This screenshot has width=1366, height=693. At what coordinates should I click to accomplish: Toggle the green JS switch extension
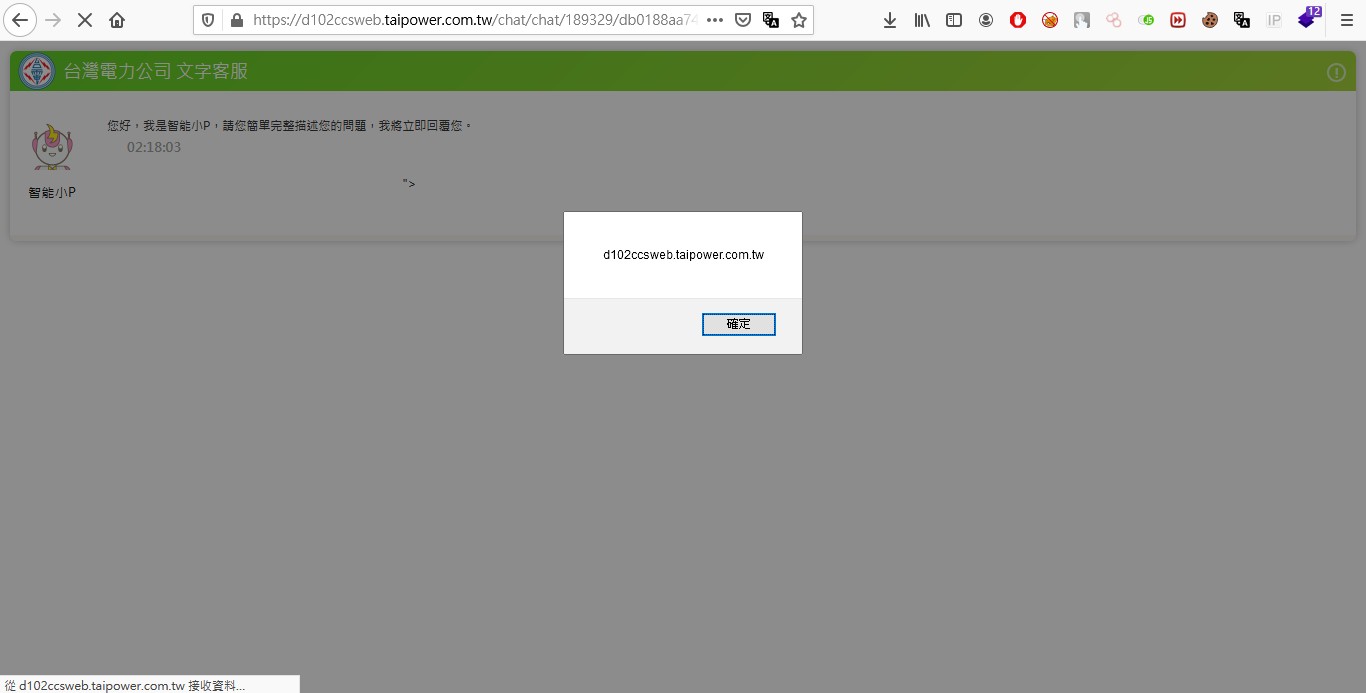click(1146, 20)
